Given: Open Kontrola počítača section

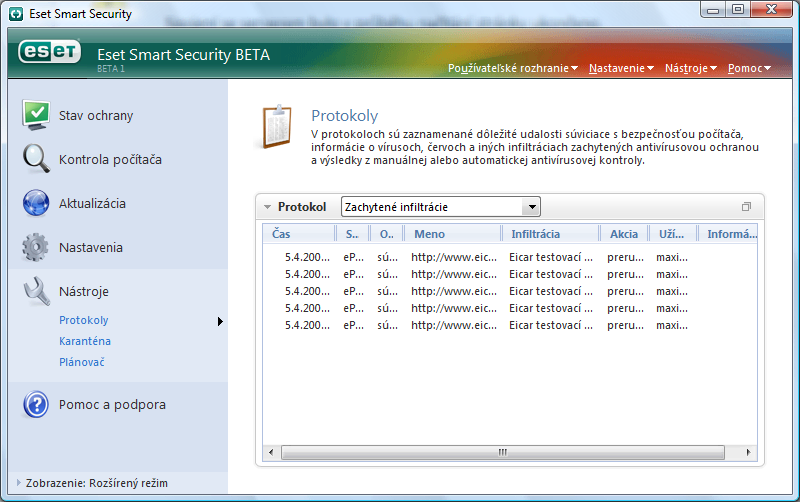Looking at the screenshot, I should click(110, 160).
